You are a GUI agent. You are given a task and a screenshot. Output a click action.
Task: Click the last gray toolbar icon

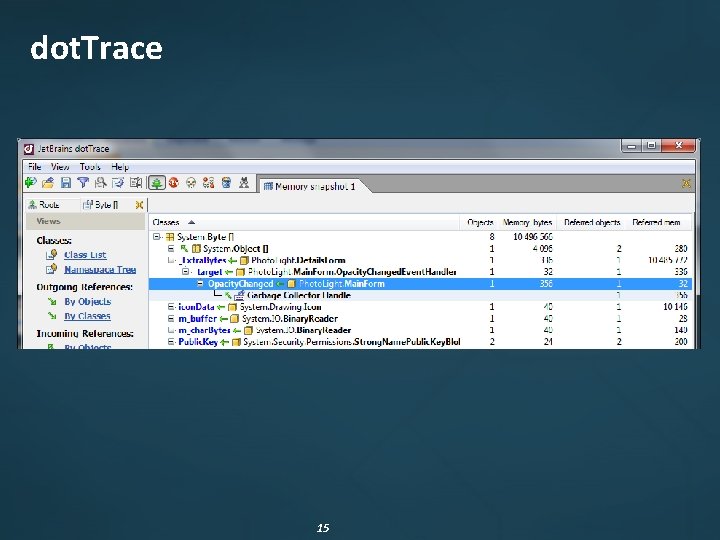tap(244, 183)
